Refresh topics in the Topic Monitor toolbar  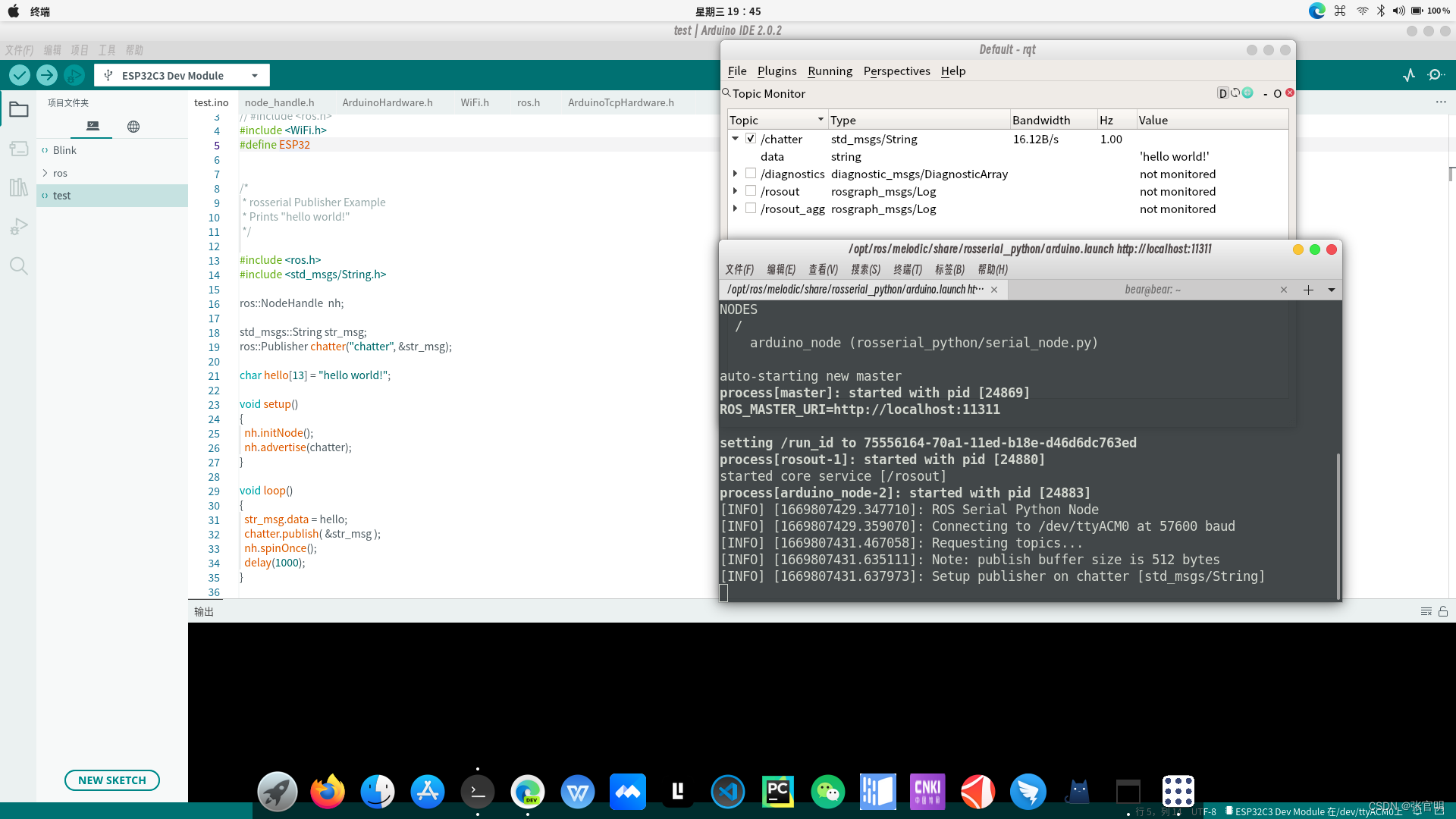click(1235, 93)
